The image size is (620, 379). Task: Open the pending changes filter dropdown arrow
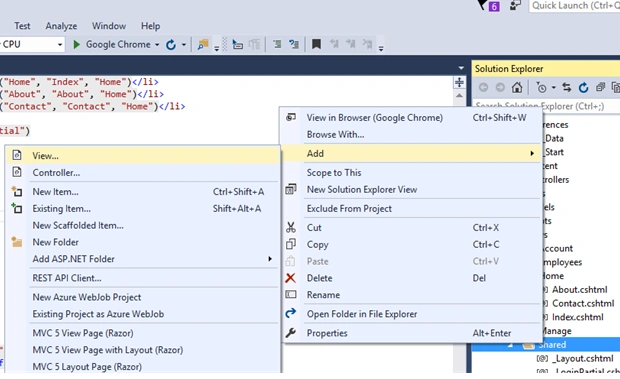point(554,87)
